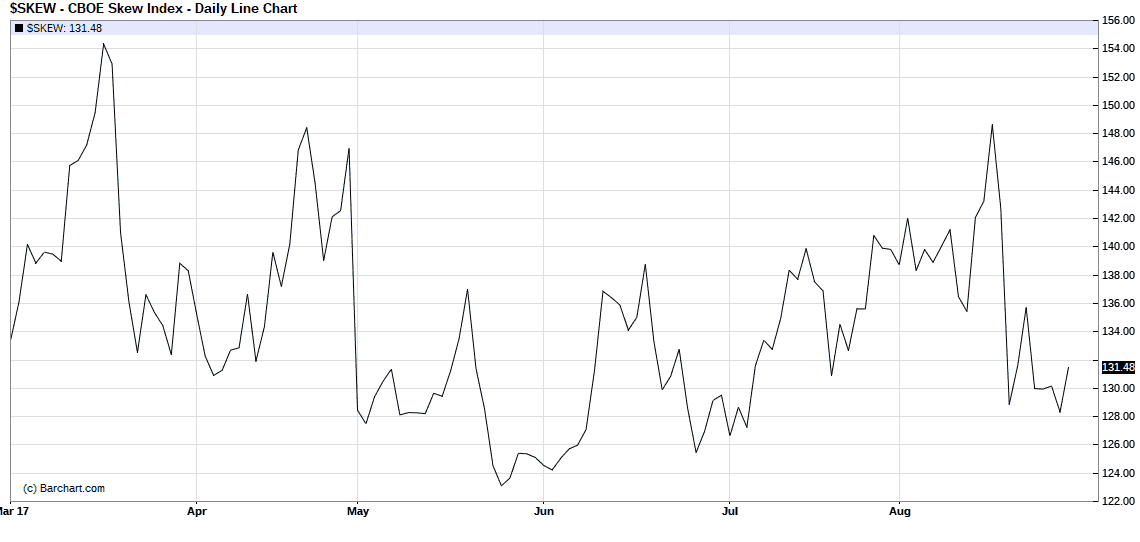Select the 'Jul' month axis label
Image resolution: width=1140 pixels, height=542 pixels.
click(729, 511)
